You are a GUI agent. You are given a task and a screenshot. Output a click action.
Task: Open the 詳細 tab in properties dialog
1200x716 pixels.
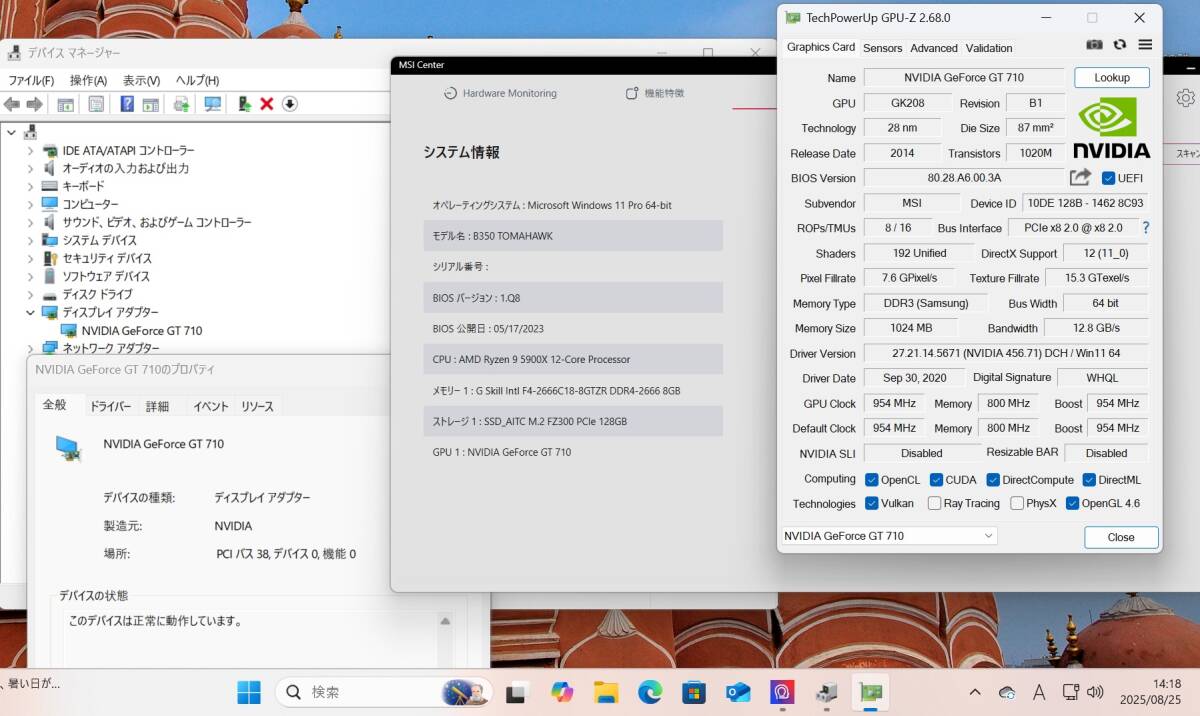tap(157, 406)
